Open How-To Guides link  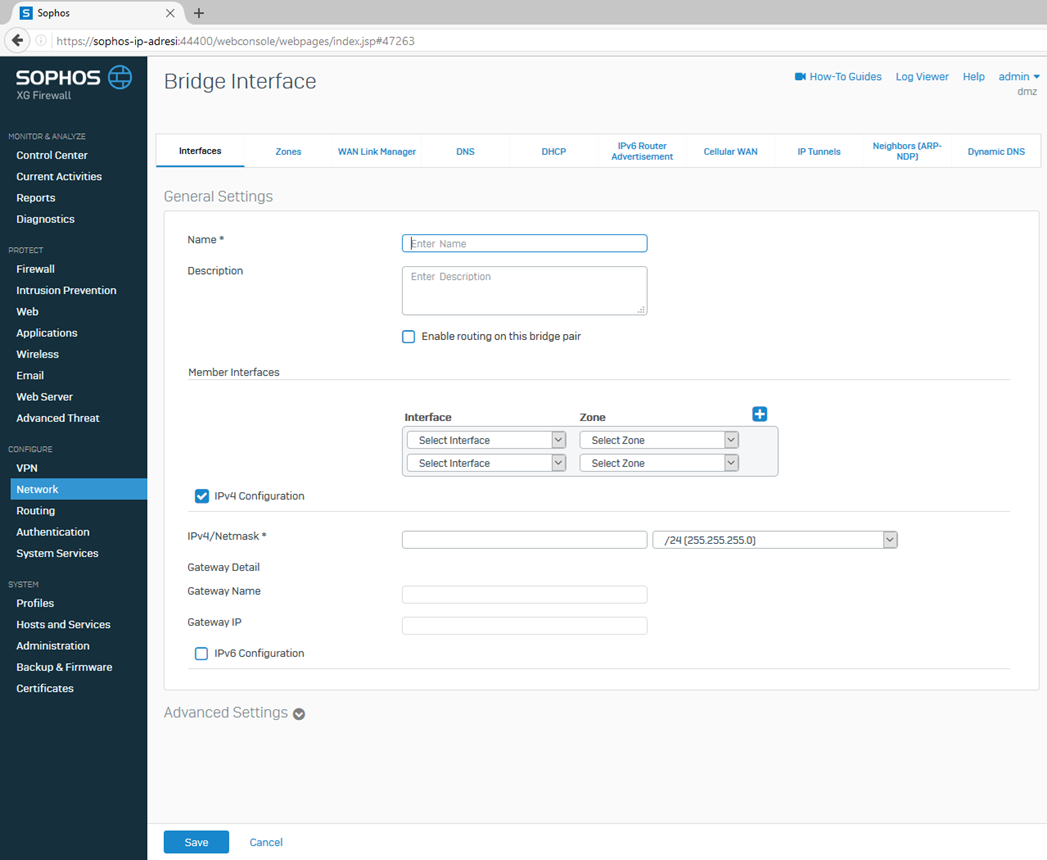845,77
